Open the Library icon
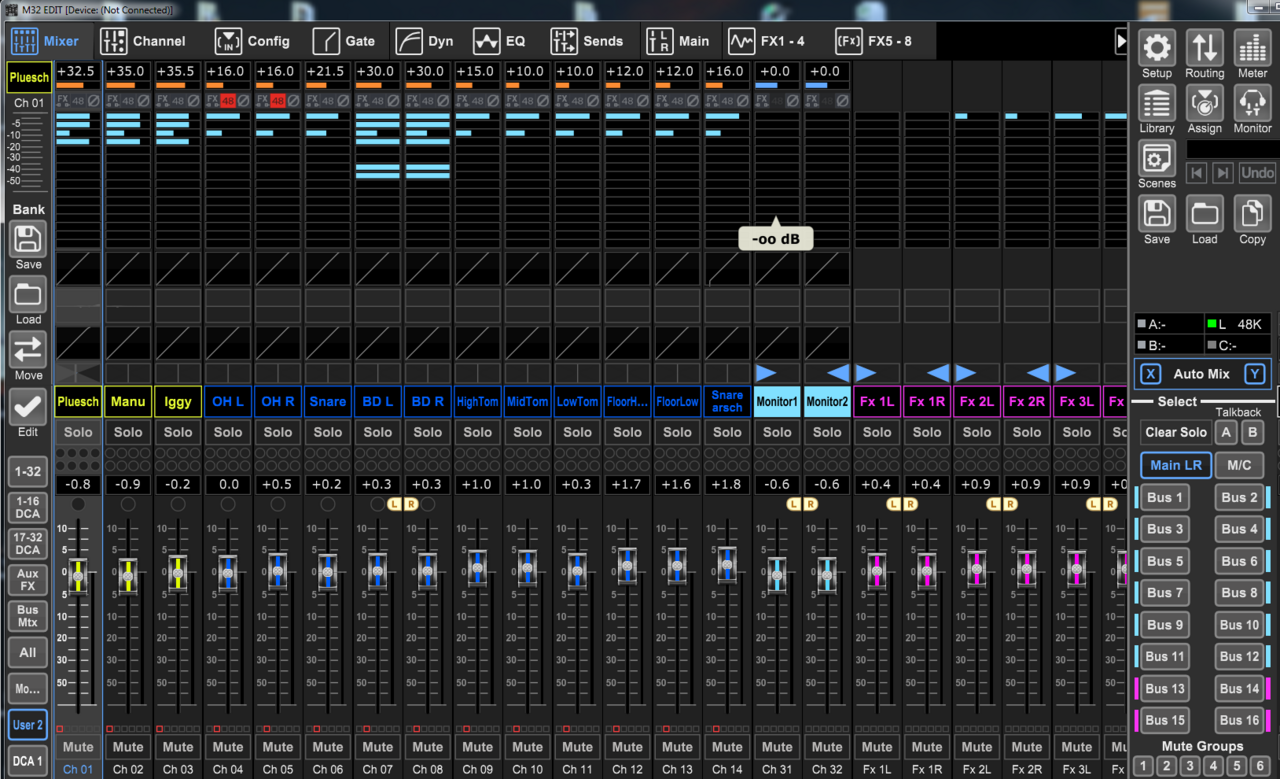This screenshot has width=1280, height=779. pos(1157,103)
